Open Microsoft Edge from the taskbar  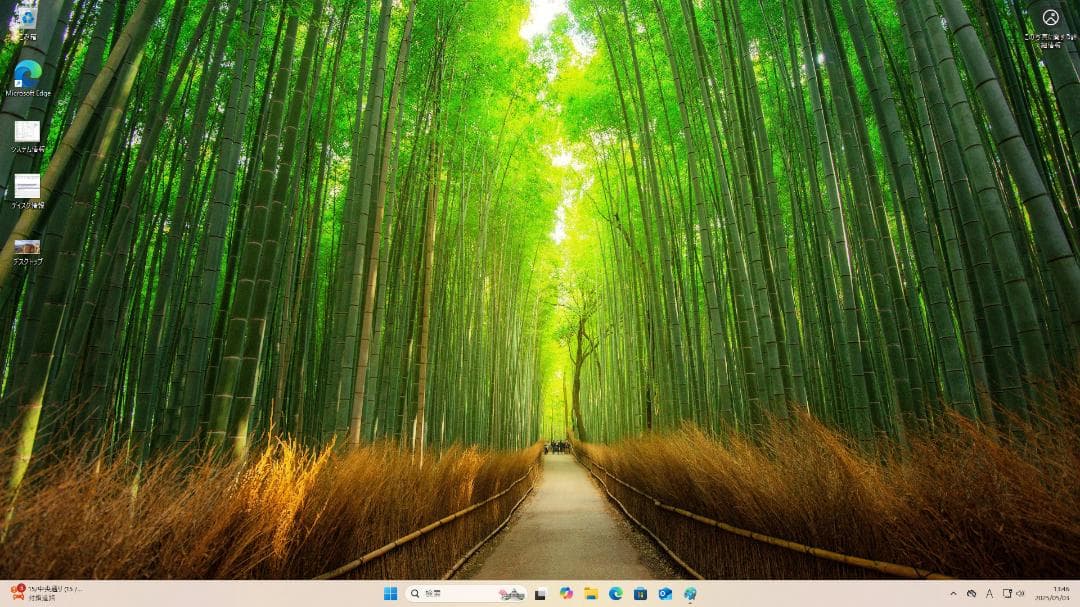click(616, 591)
